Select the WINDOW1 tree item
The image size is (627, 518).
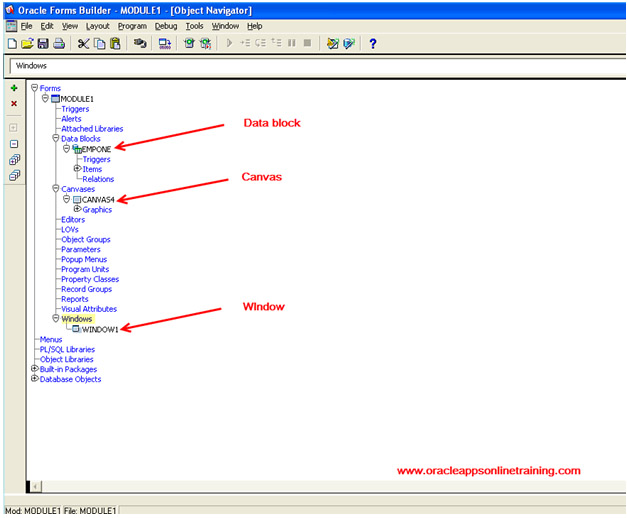100,329
